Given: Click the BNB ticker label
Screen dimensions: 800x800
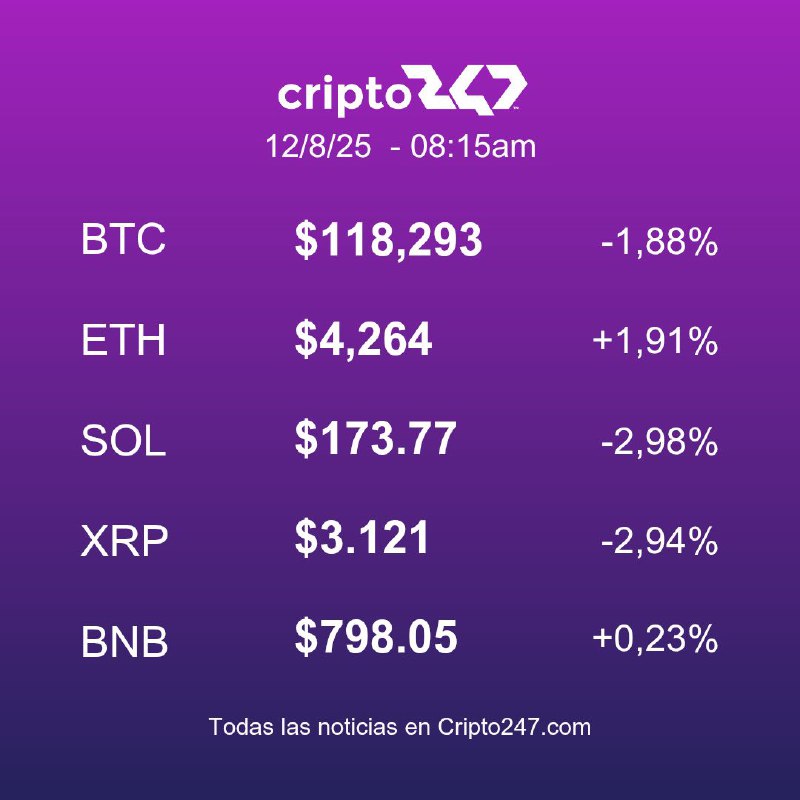Looking at the screenshot, I should tap(124, 641).
